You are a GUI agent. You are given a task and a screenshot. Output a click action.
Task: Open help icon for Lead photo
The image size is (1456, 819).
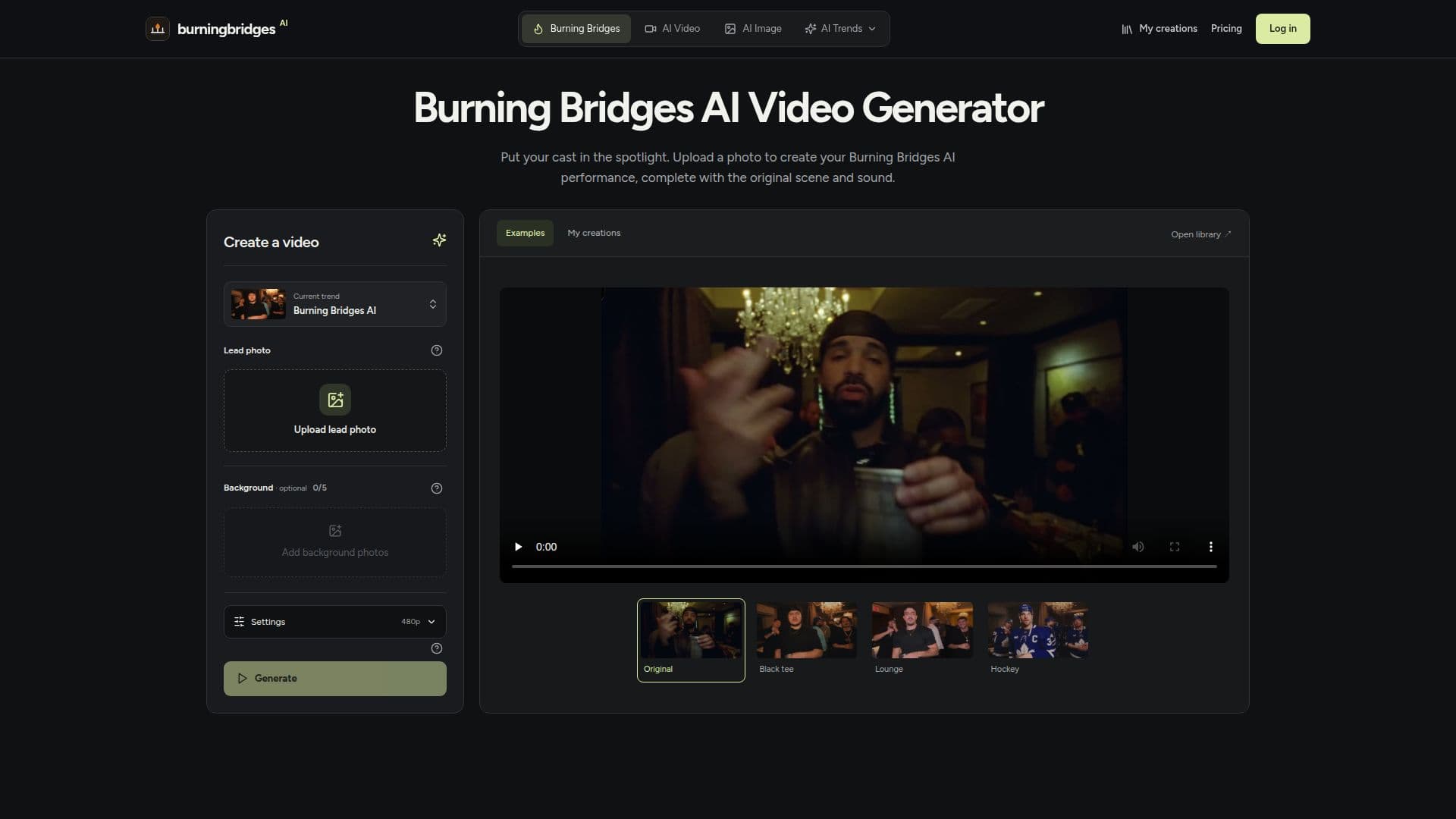pyautogui.click(x=437, y=350)
